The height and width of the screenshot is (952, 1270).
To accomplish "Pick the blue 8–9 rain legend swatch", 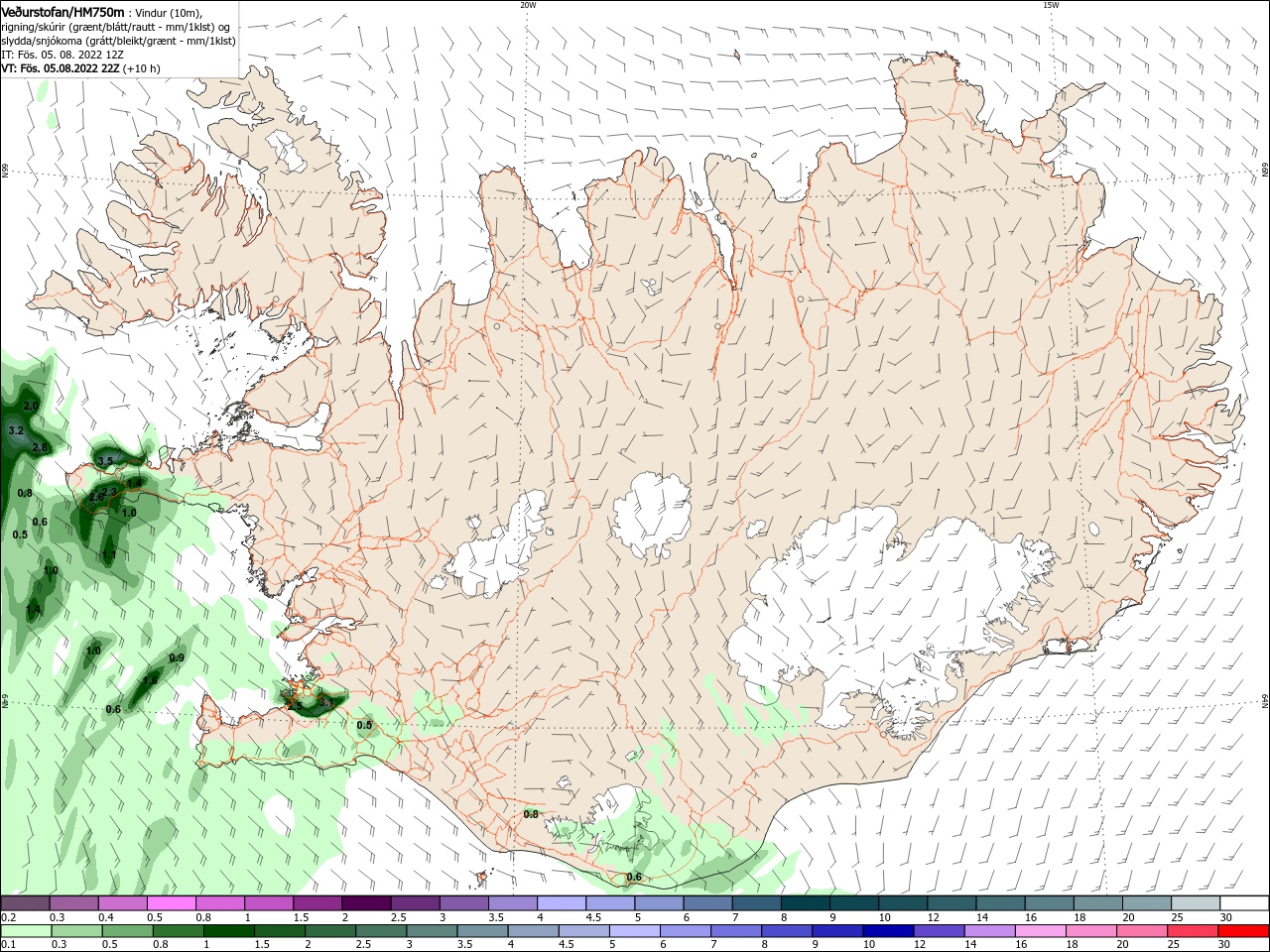I will point(787,931).
